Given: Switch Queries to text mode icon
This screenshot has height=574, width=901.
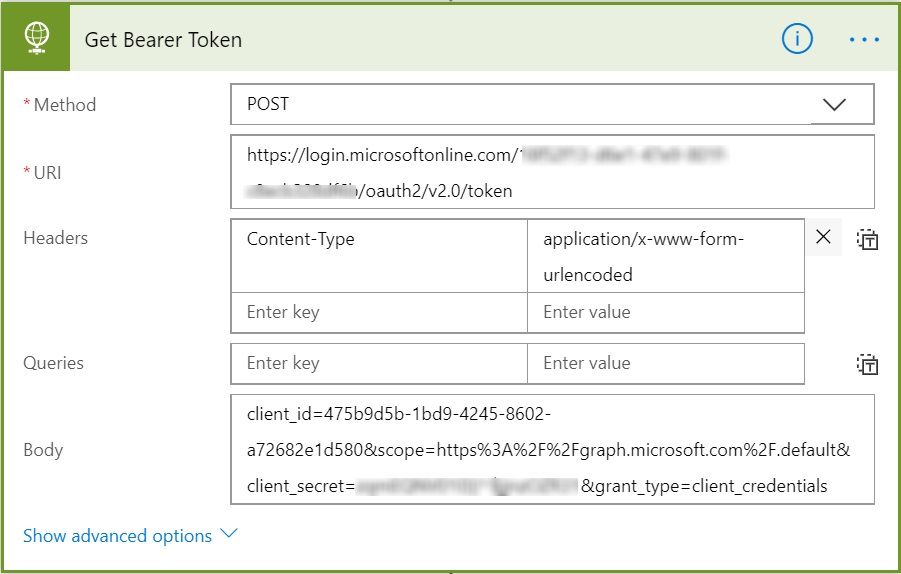Looking at the screenshot, I should point(867,364).
